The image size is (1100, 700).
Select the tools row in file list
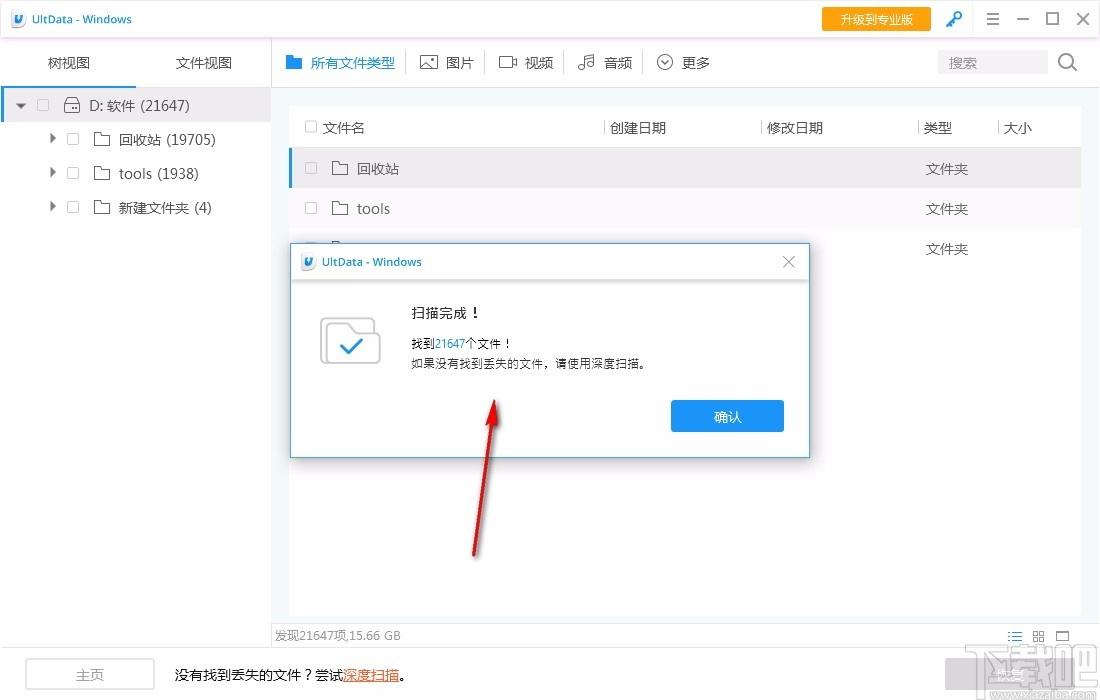pyautogui.click(x=685, y=208)
